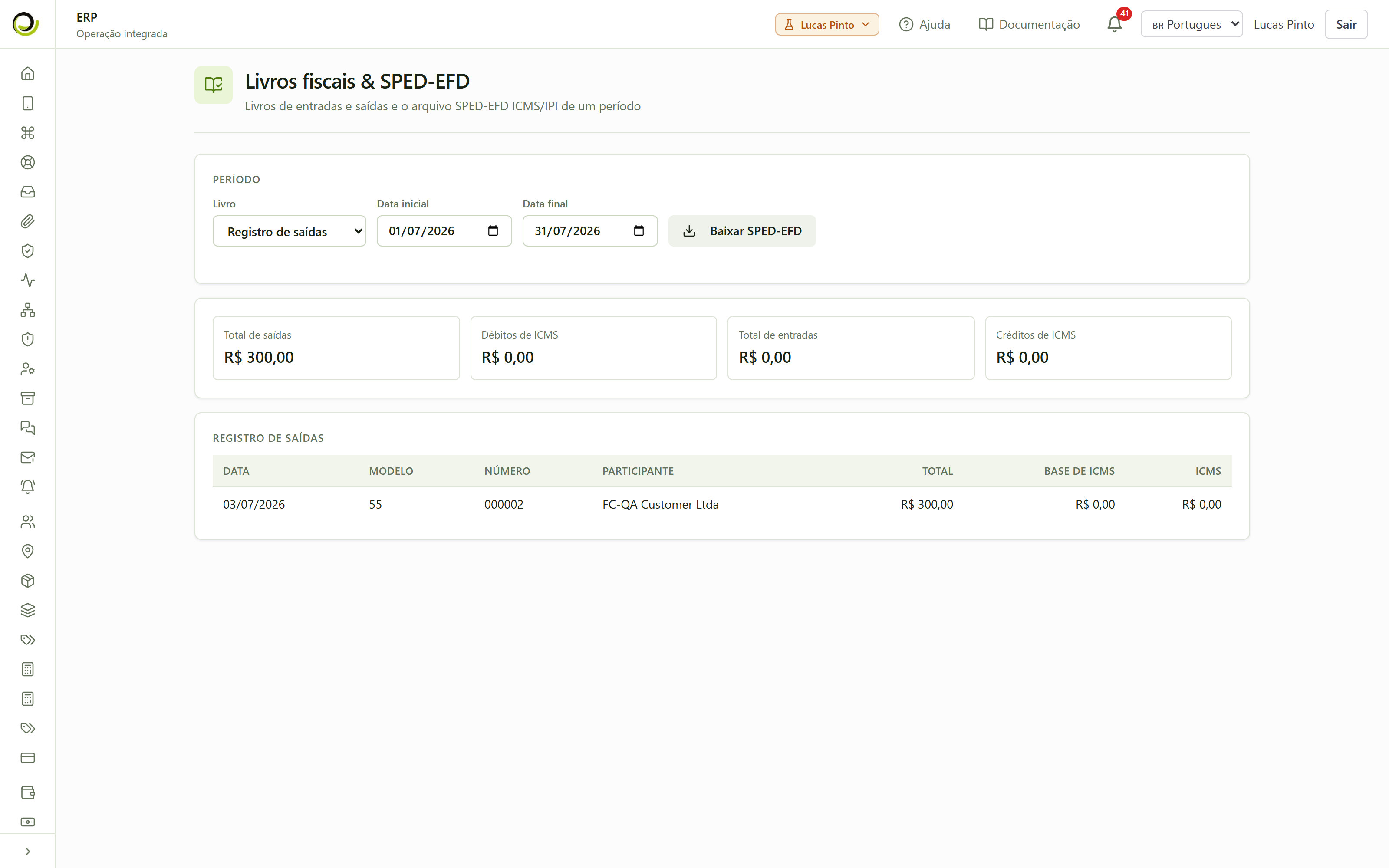Open notifications bell with 41 badge
1389x868 pixels.
pyautogui.click(x=1115, y=24)
